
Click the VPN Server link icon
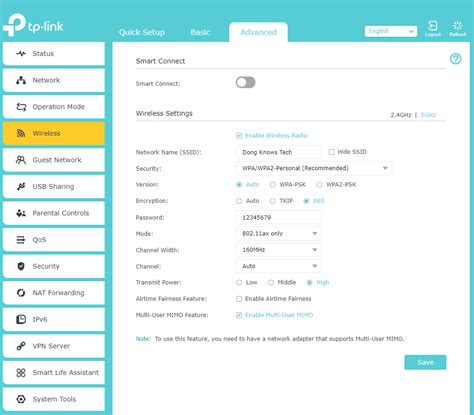(x=21, y=346)
